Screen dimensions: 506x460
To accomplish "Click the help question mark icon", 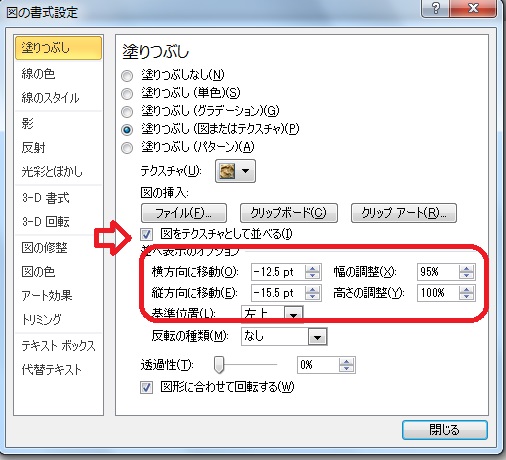I will tap(436, 8).
